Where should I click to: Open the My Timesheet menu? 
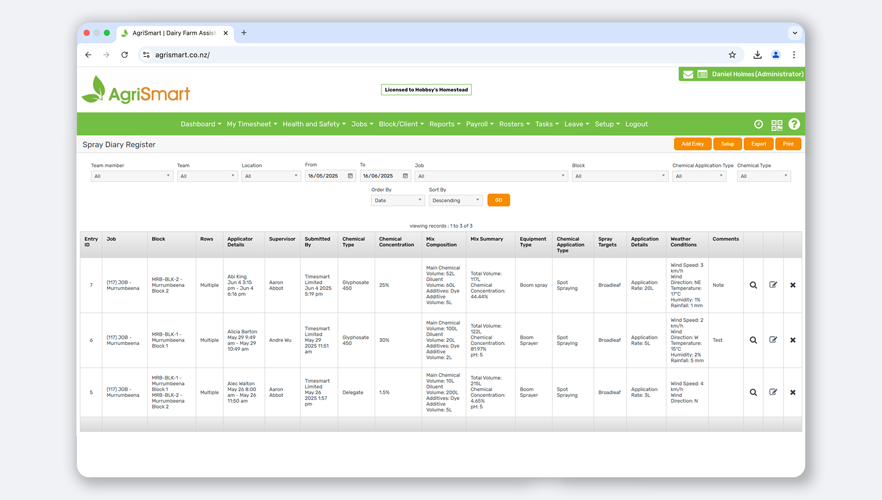click(252, 124)
